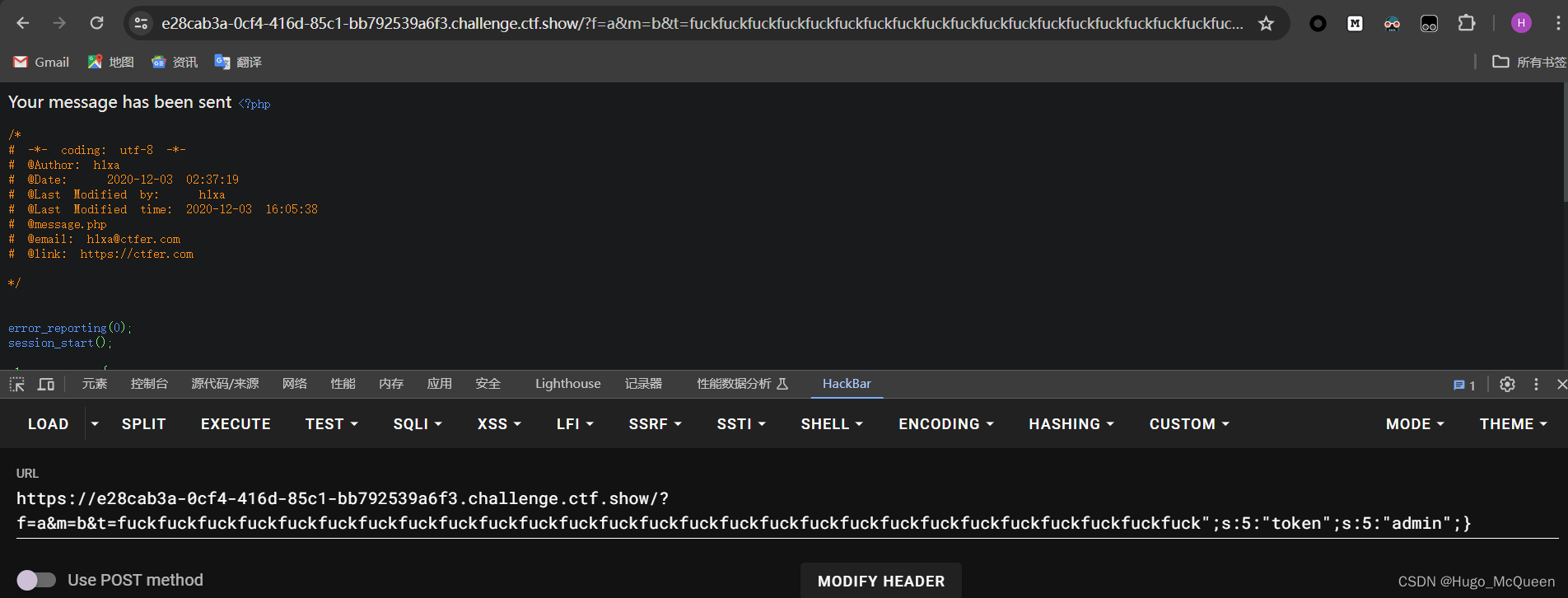Expand the CUSTOM dropdown

[x=1189, y=424]
